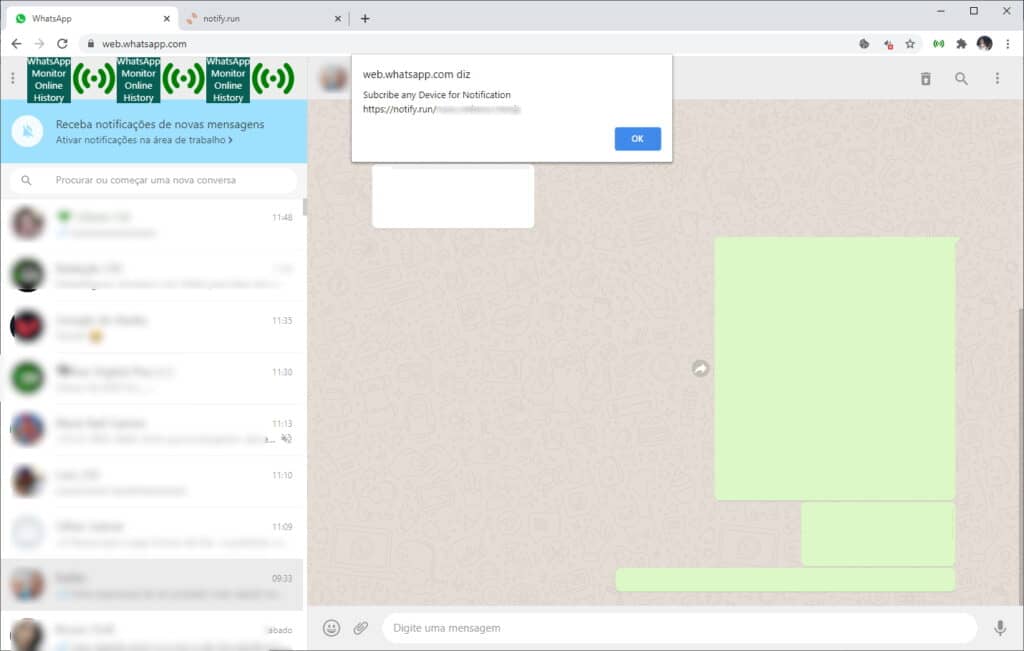Click the muted notification bell icon

tap(27, 131)
